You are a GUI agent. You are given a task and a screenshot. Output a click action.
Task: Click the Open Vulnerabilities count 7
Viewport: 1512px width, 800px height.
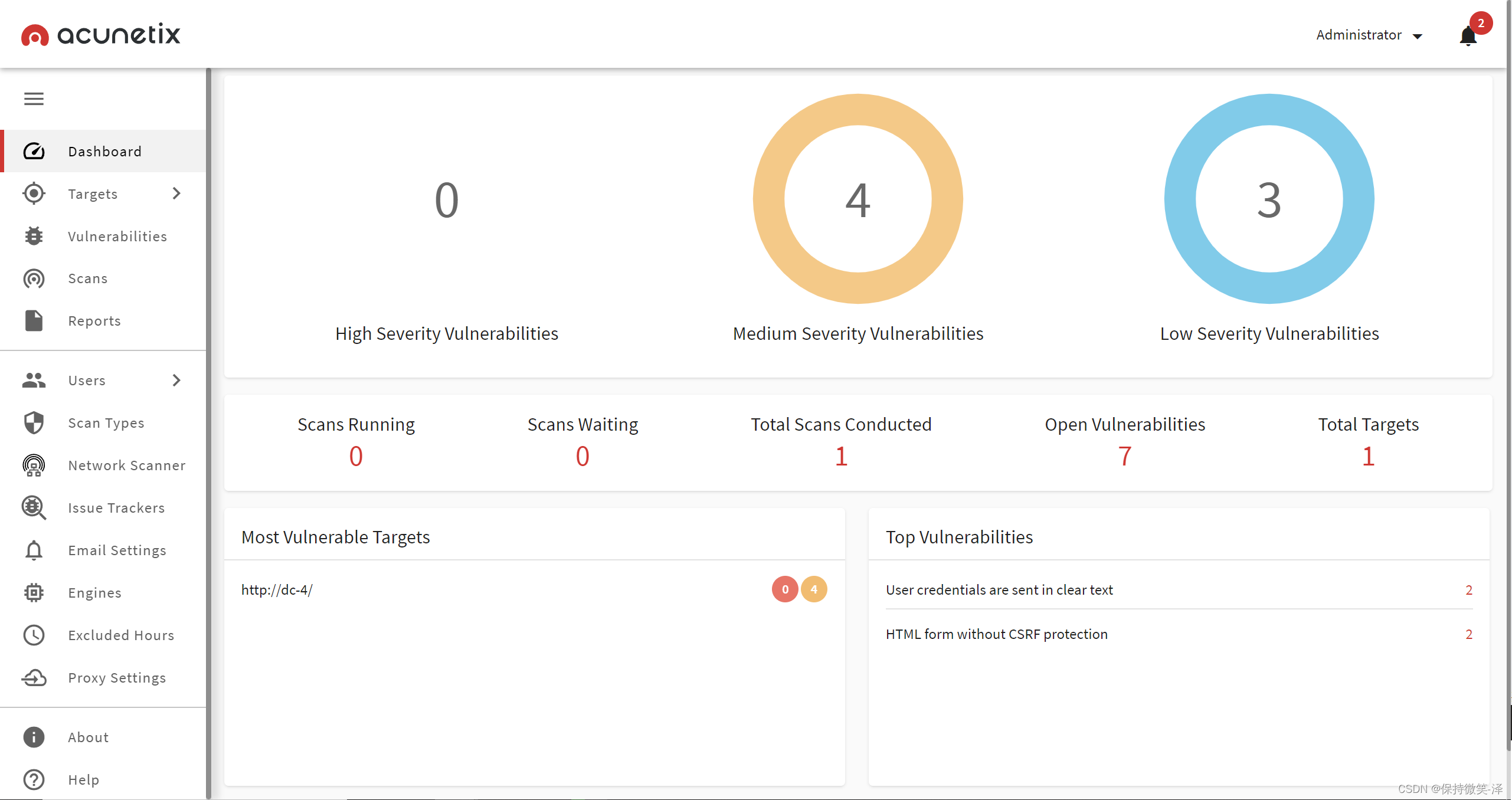(1125, 456)
